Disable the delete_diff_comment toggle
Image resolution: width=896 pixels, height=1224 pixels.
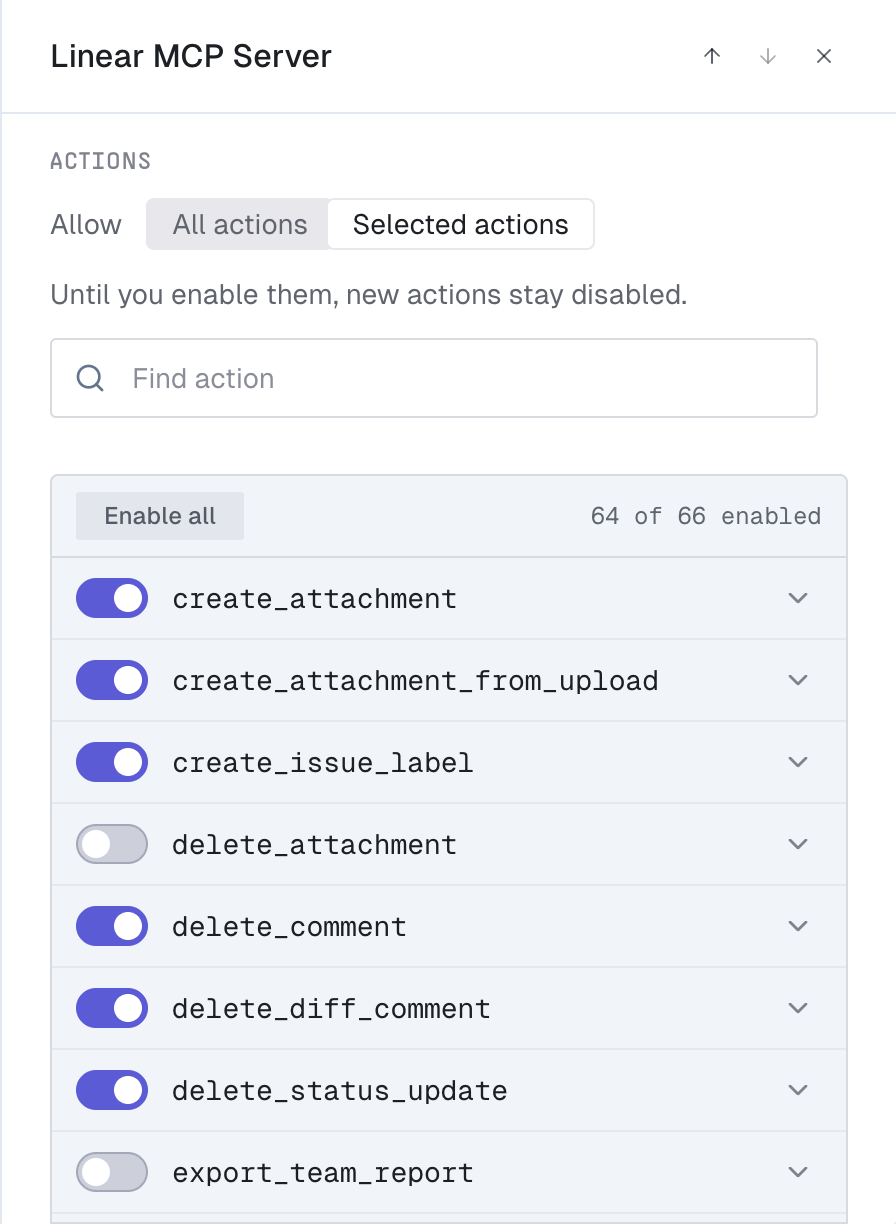[x=112, y=1008]
